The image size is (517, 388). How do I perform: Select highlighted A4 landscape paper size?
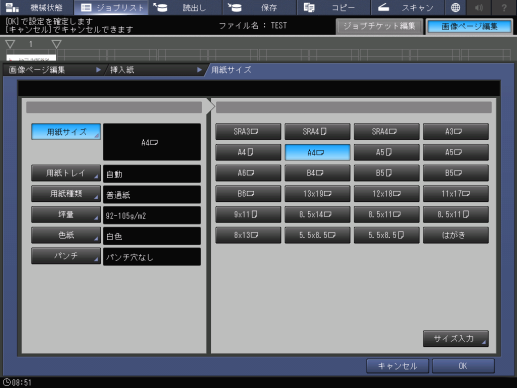coord(317,152)
